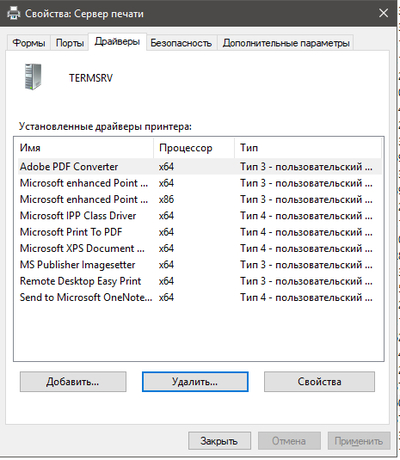Close the Сервер печати properties window
Image resolution: width=400 pixels, height=460 pixels.
point(383,13)
